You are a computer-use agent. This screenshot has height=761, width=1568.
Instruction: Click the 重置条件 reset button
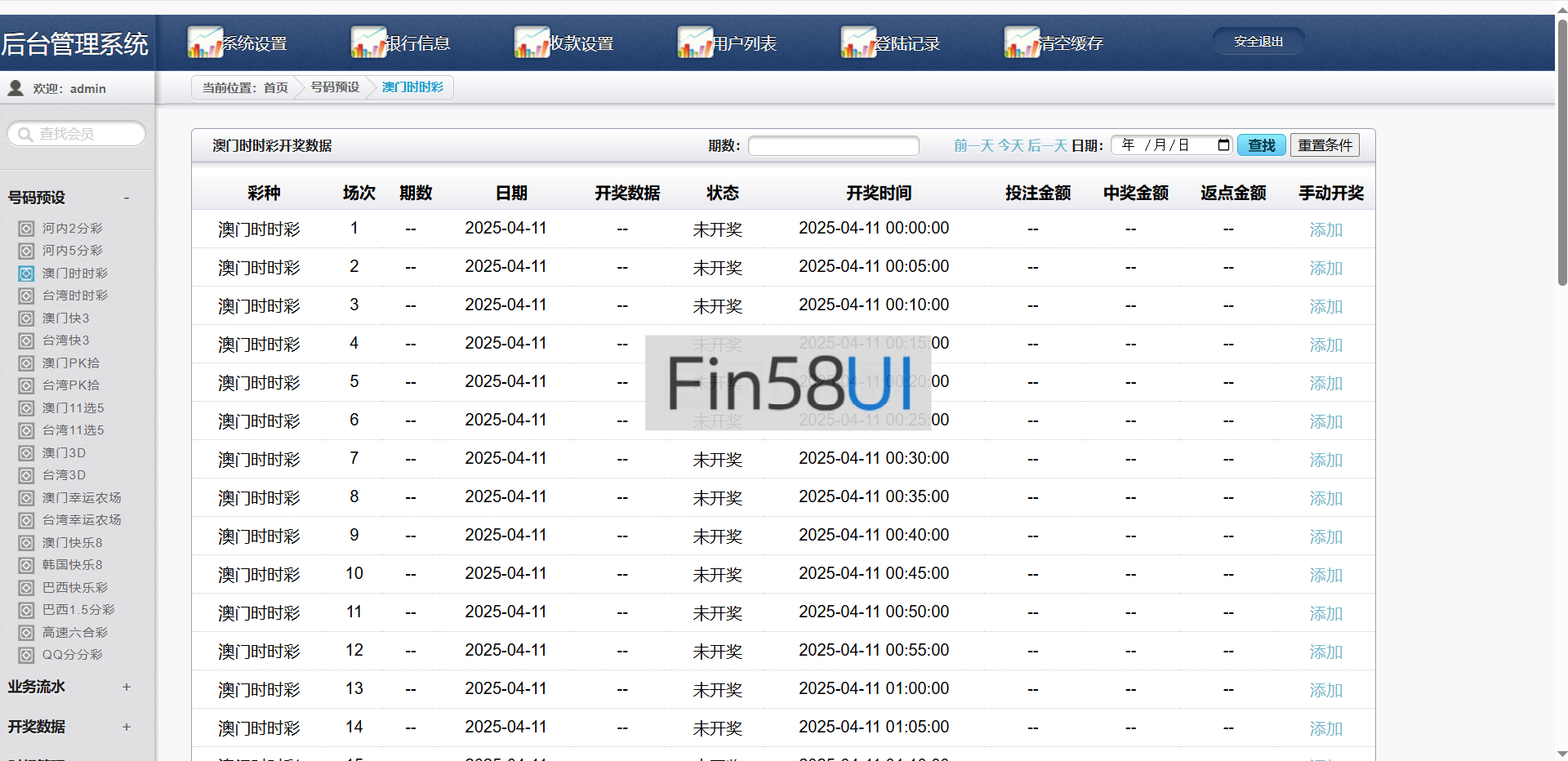point(1325,145)
